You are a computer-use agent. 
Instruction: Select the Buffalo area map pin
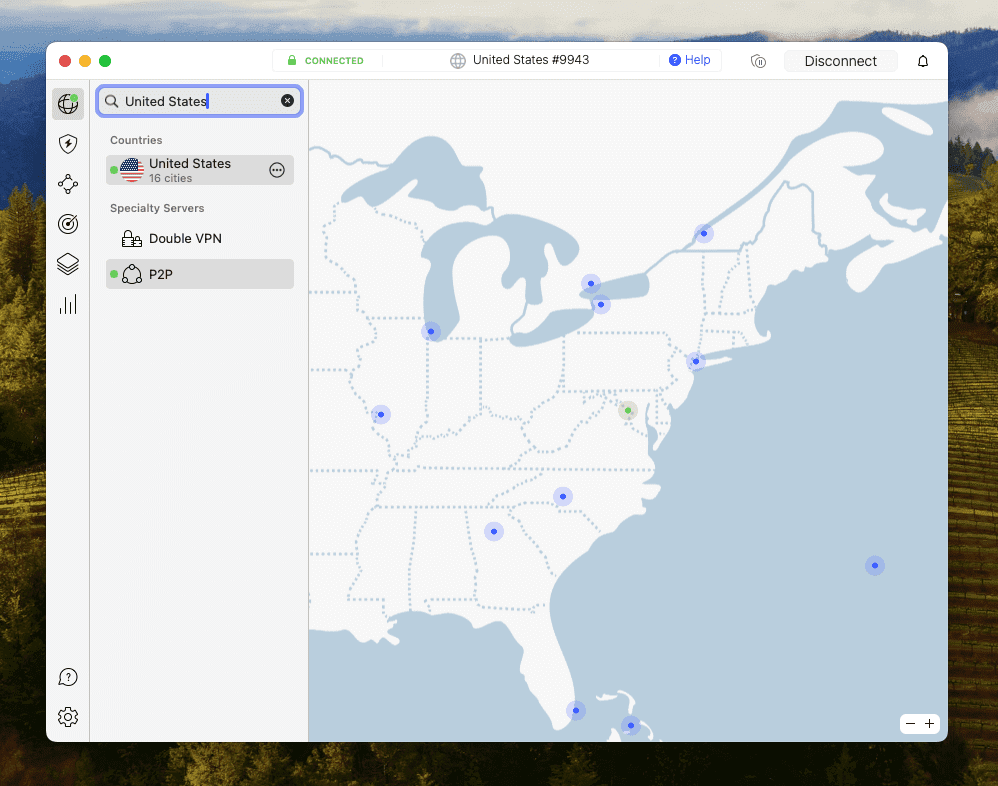click(x=601, y=305)
